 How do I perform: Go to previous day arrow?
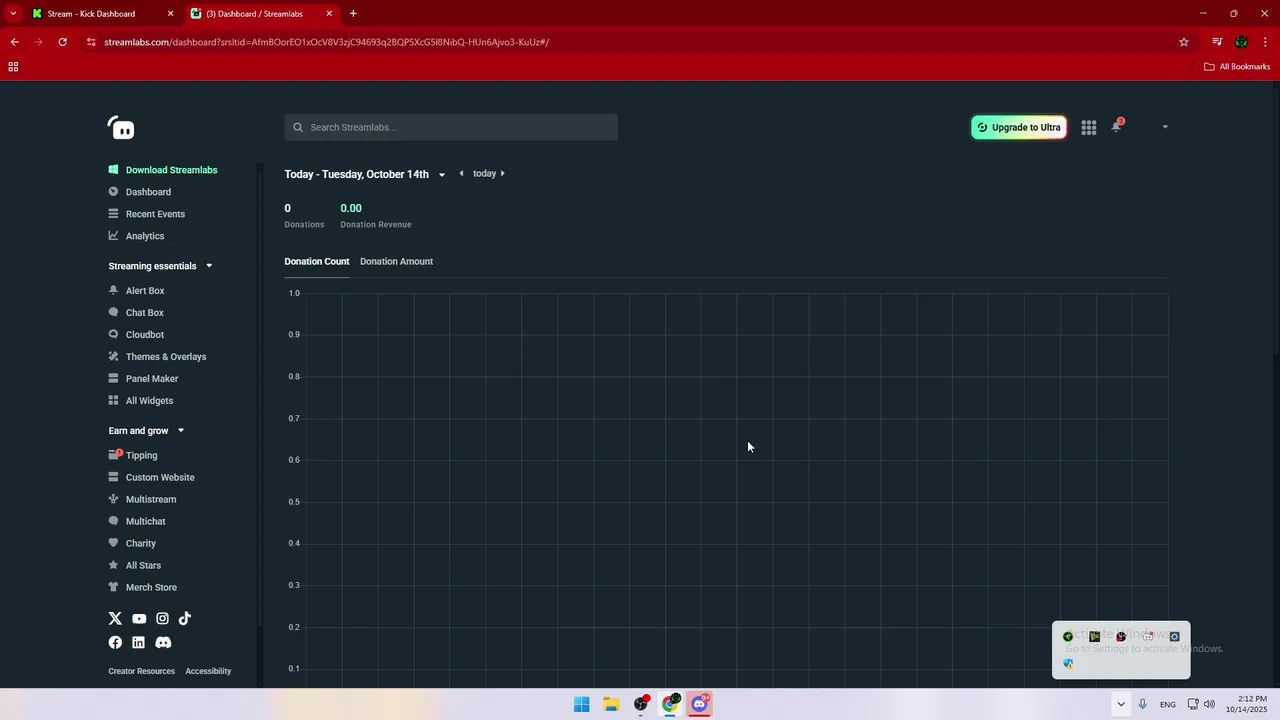click(461, 174)
